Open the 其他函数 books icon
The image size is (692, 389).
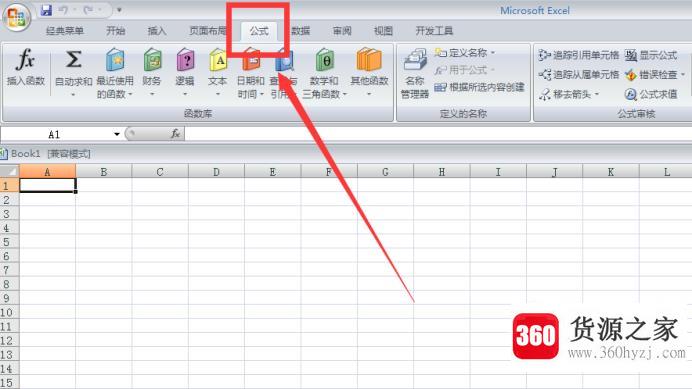pyautogui.click(x=369, y=60)
